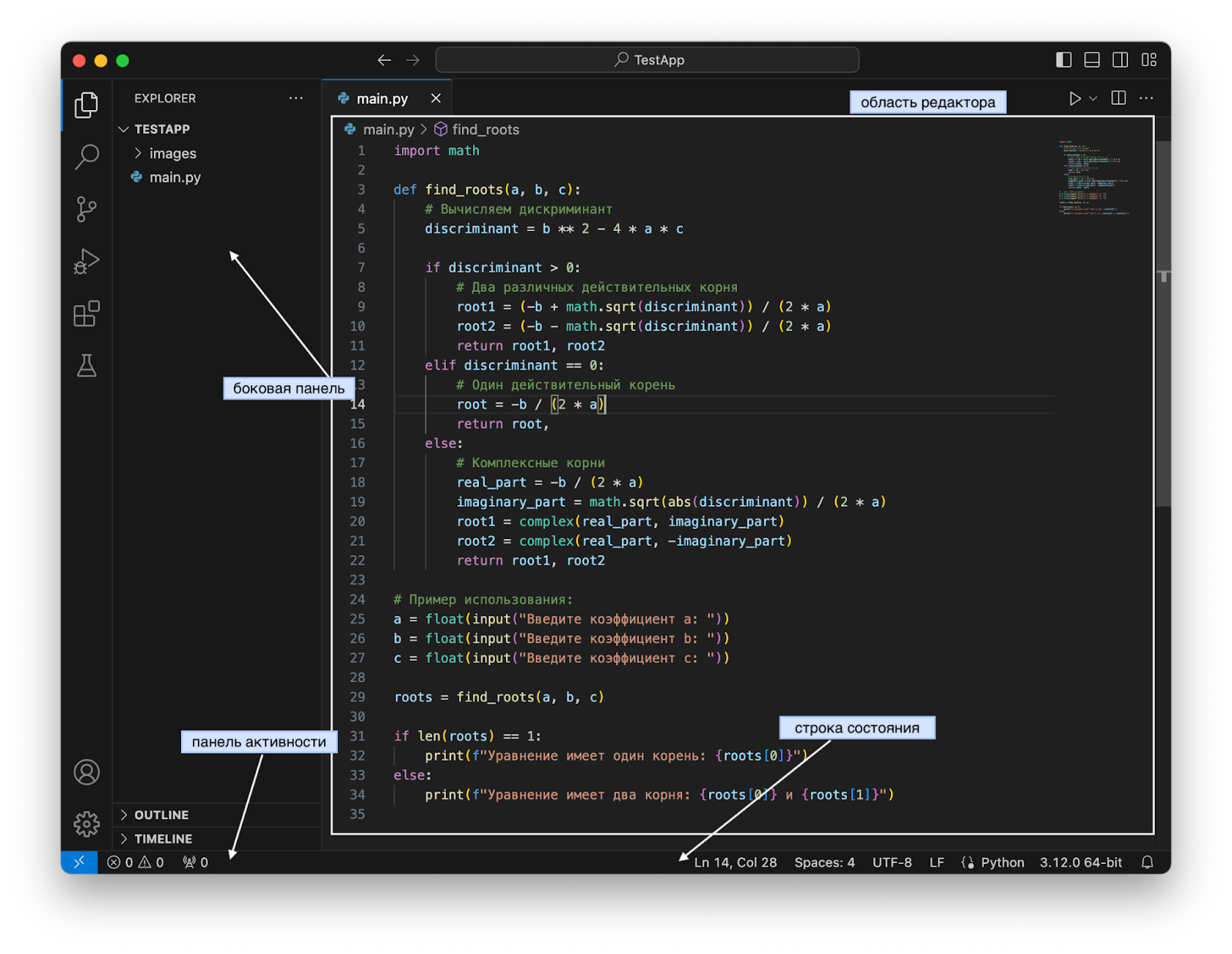This screenshot has height=954, width=1232.
Task: Click 'if len(roots) == 1:' line
Action: (467, 736)
